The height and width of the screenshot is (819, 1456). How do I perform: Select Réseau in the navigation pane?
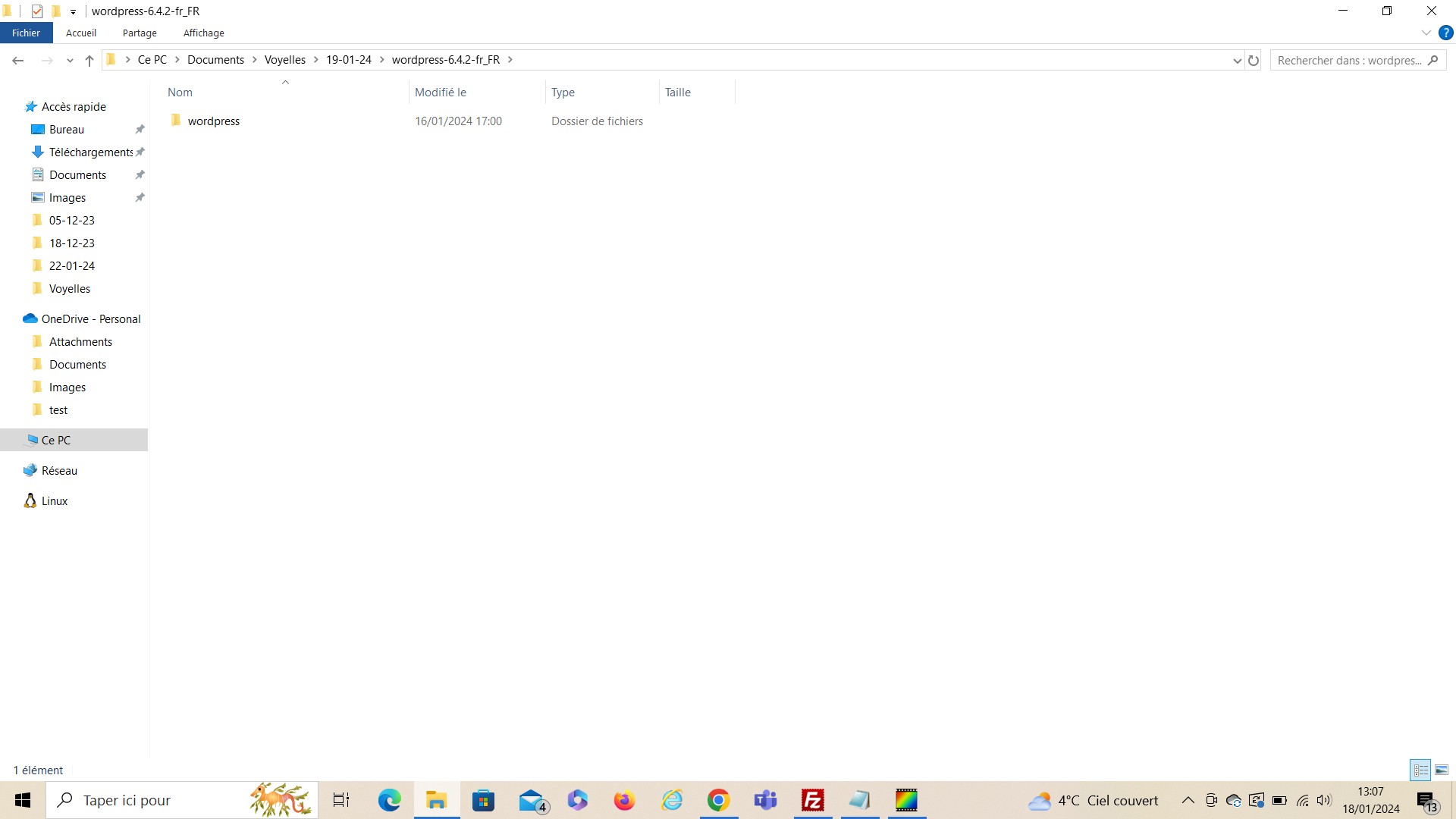point(59,471)
